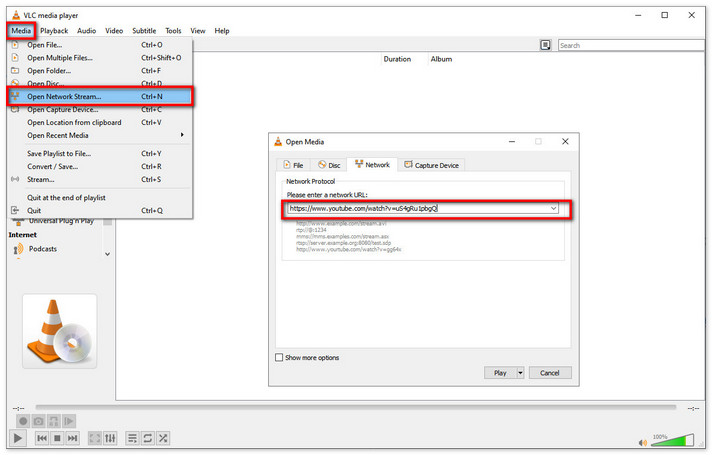Click the Record button
This screenshot has width=712, height=455.
coord(23,421)
